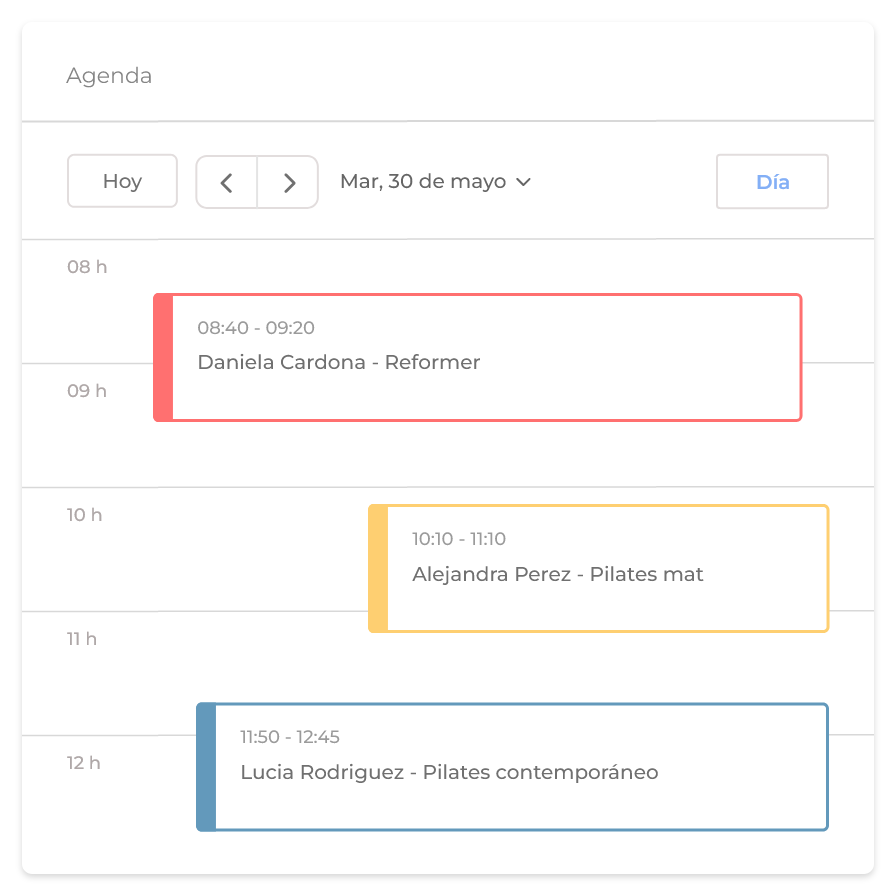The width and height of the screenshot is (896, 896).
Task: Go to next day with right arrow
Action: pos(289,182)
